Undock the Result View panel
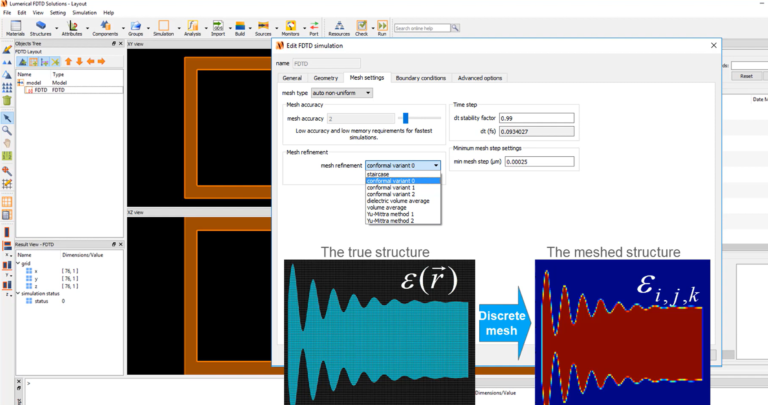 point(114,244)
